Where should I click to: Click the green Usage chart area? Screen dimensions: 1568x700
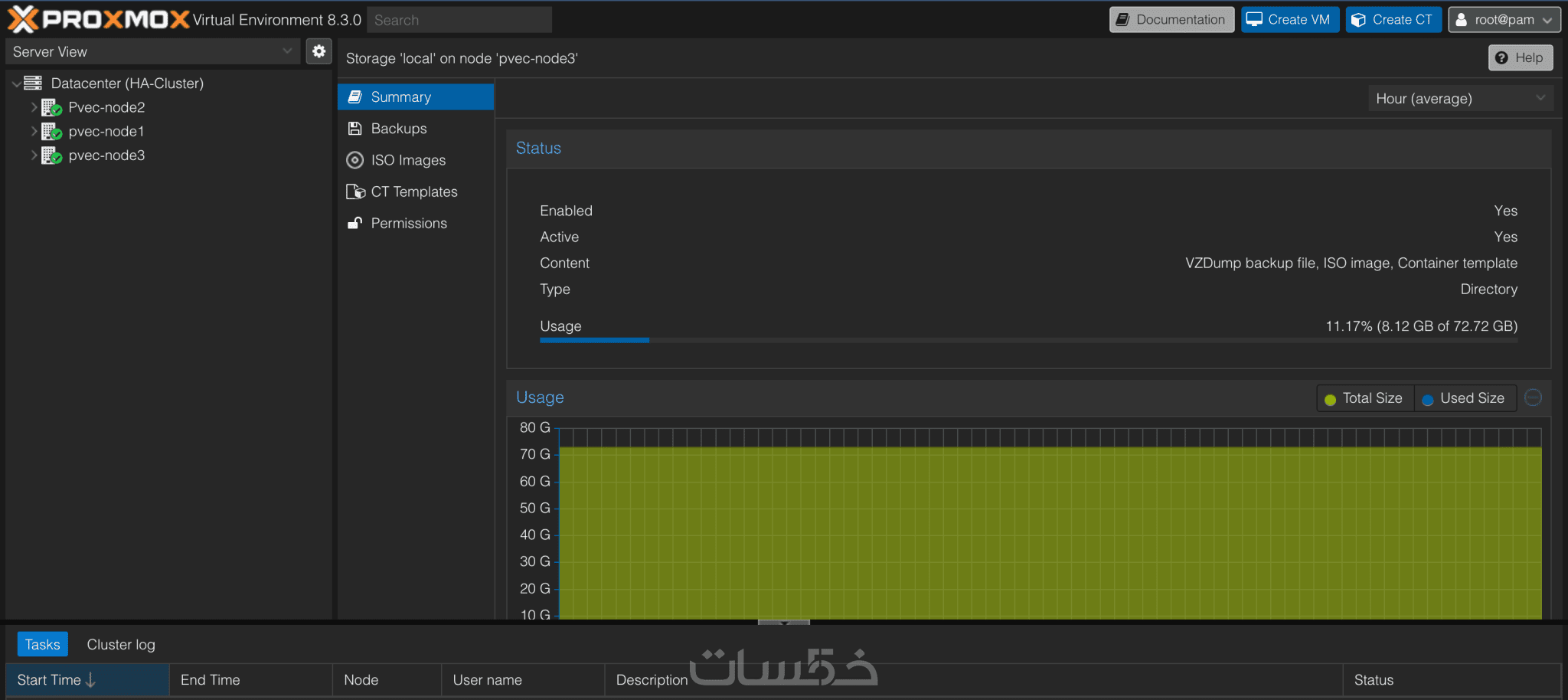pyautogui.click(x=1050, y=532)
